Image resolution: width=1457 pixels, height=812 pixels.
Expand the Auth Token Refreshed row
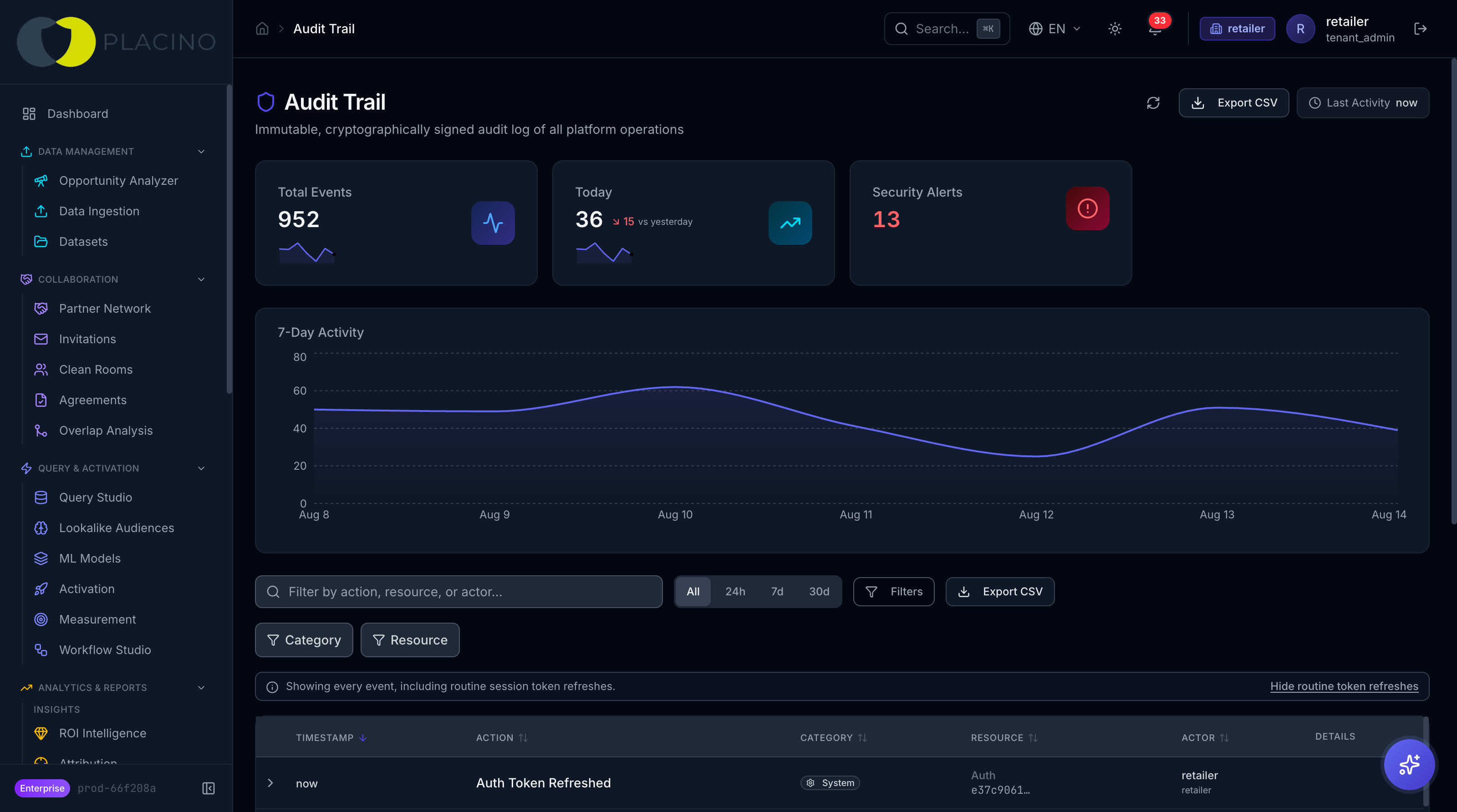point(270,782)
